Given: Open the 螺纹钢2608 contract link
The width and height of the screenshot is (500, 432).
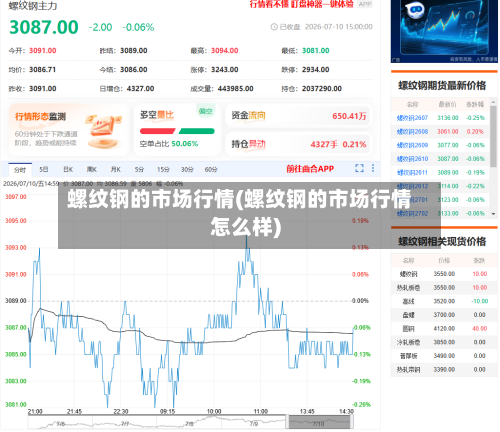Looking at the screenshot, I should tap(412, 131).
